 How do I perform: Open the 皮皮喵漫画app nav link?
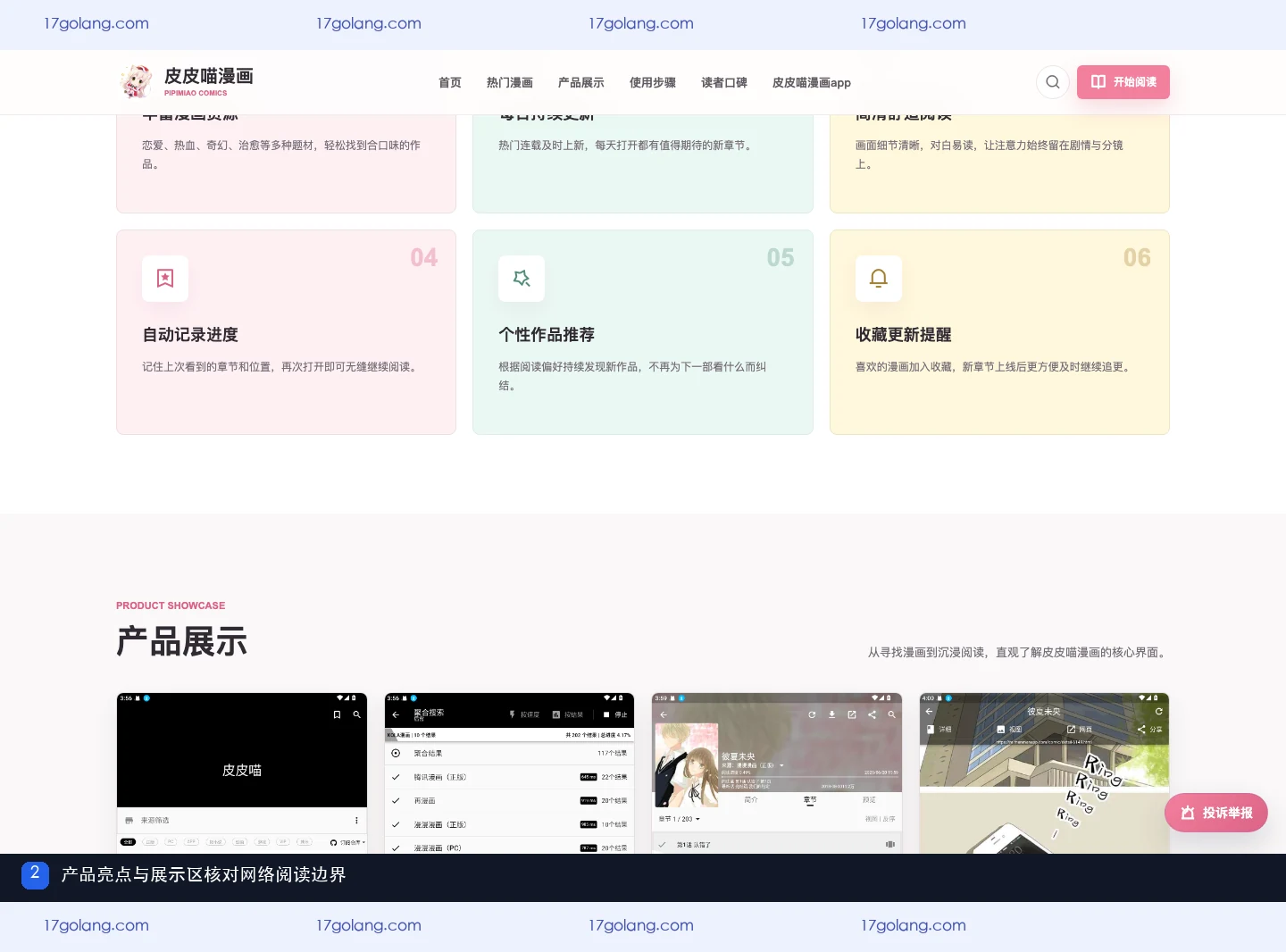(x=812, y=82)
